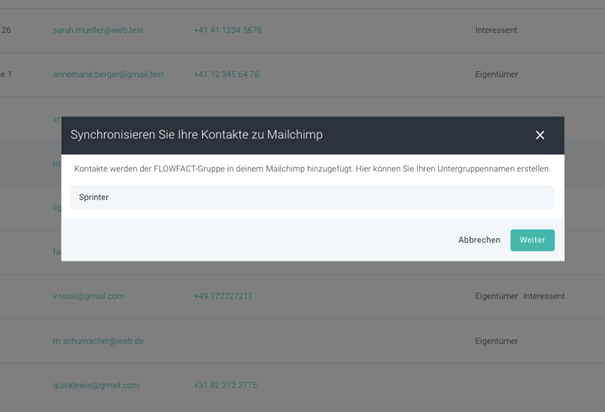Select Interessent tag in v.rossi row
Image resolution: width=605 pixels, height=412 pixels.
tap(544, 296)
